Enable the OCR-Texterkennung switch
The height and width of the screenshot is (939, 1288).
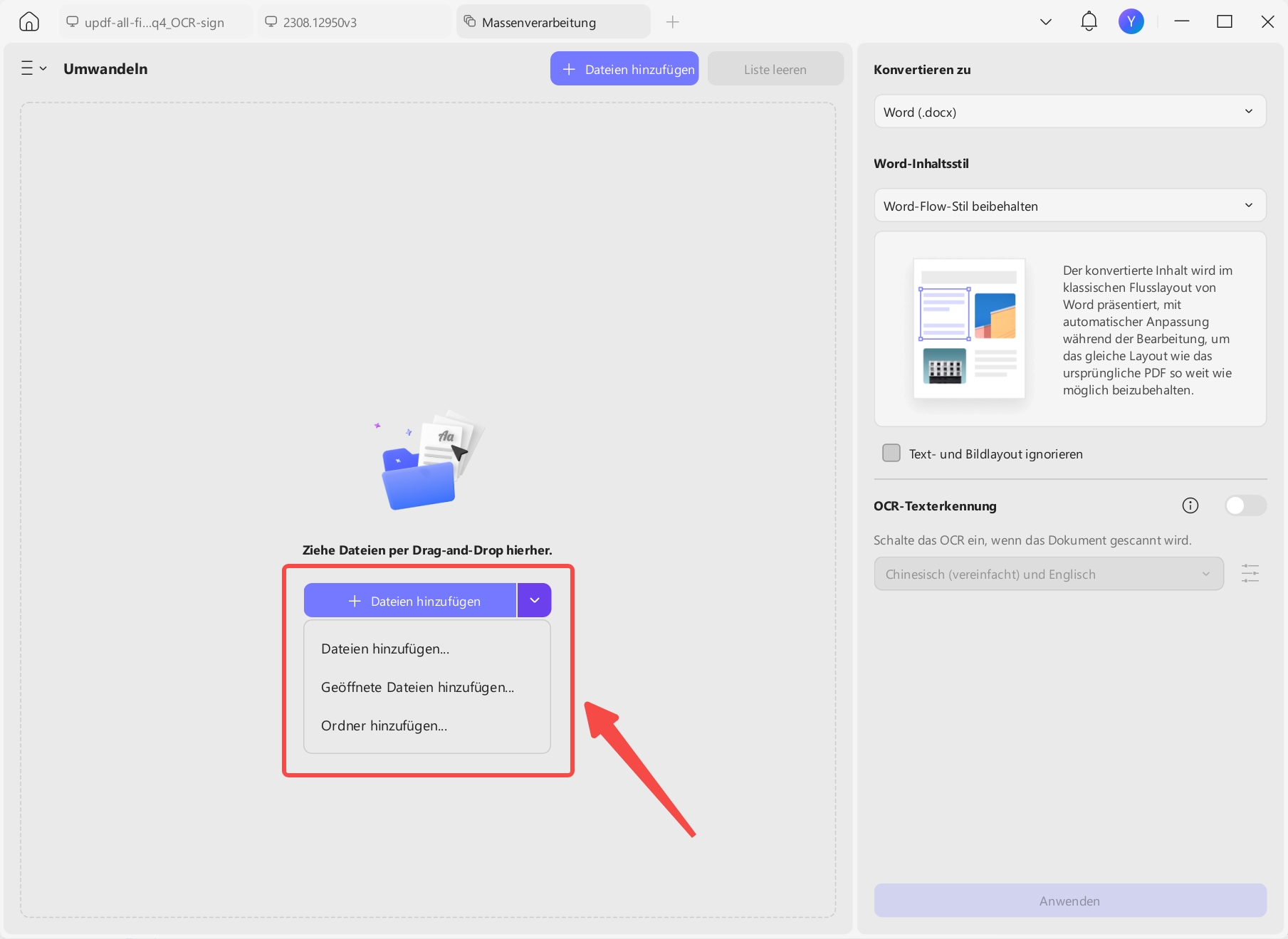(x=1245, y=505)
